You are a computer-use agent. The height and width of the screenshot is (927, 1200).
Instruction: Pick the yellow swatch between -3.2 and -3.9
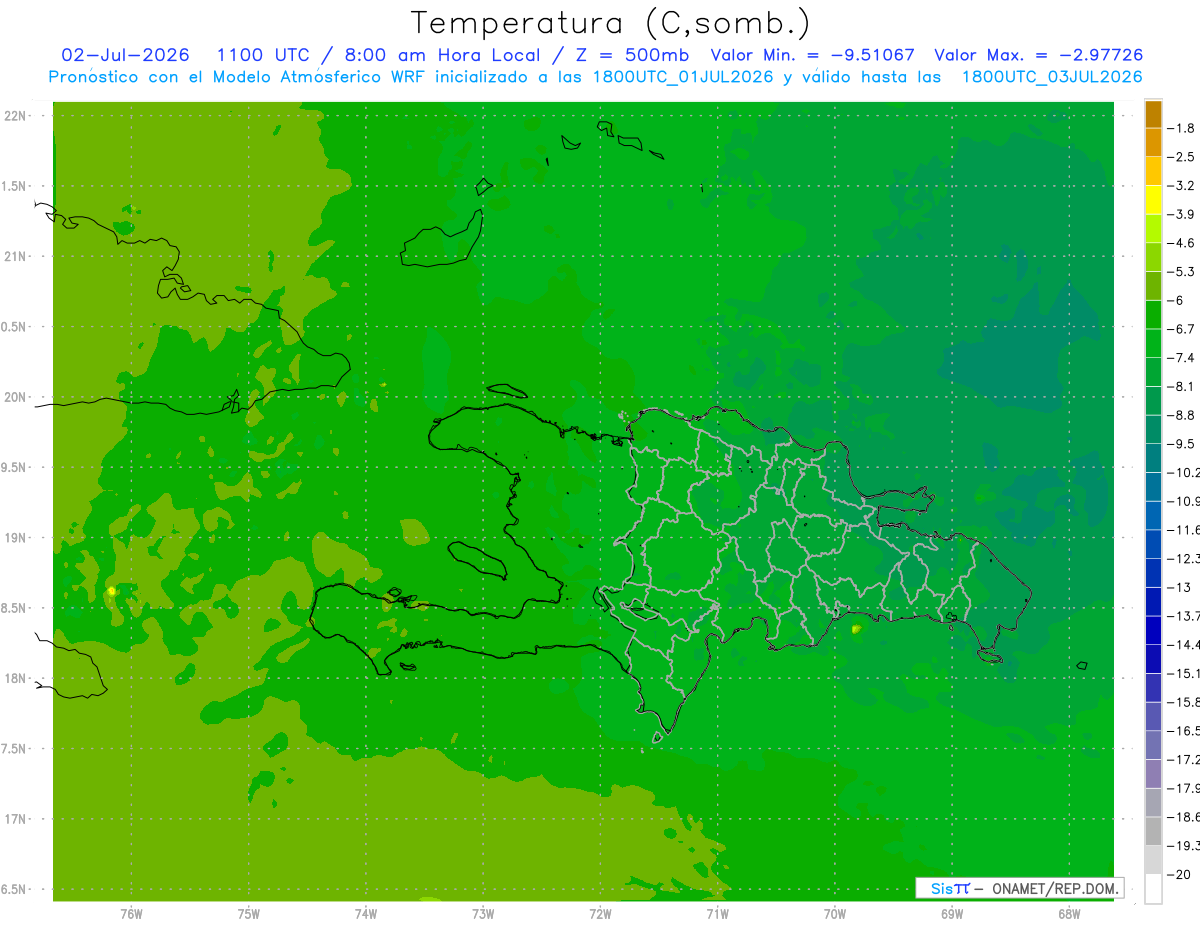(x=1153, y=200)
